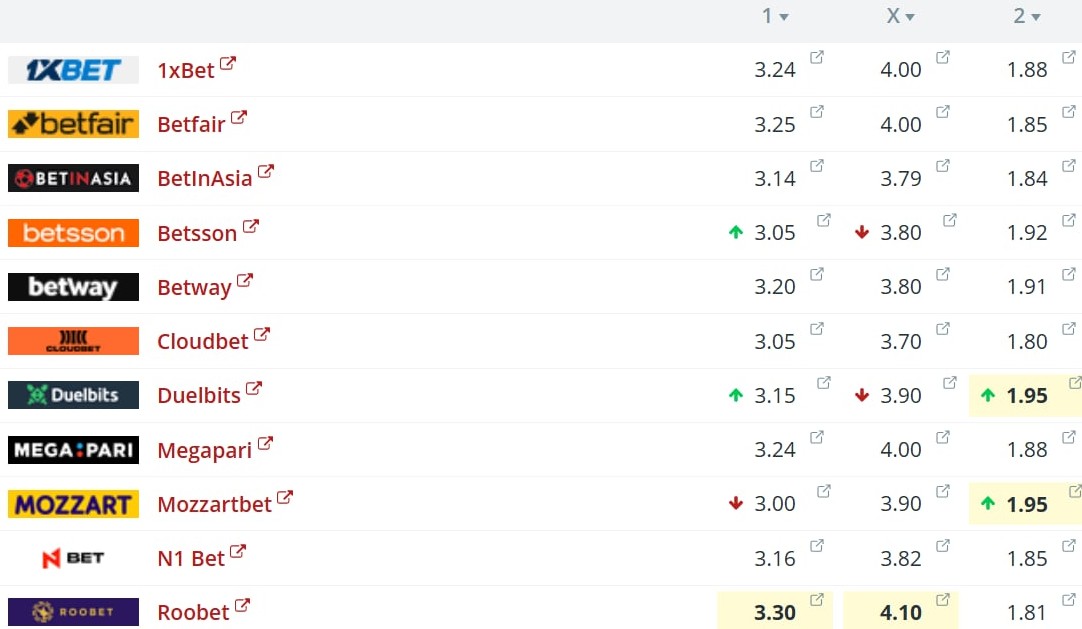Click the Duelbits logo badge
This screenshot has height=629, width=1082.
pyautogui.click(x=73, y=395)
